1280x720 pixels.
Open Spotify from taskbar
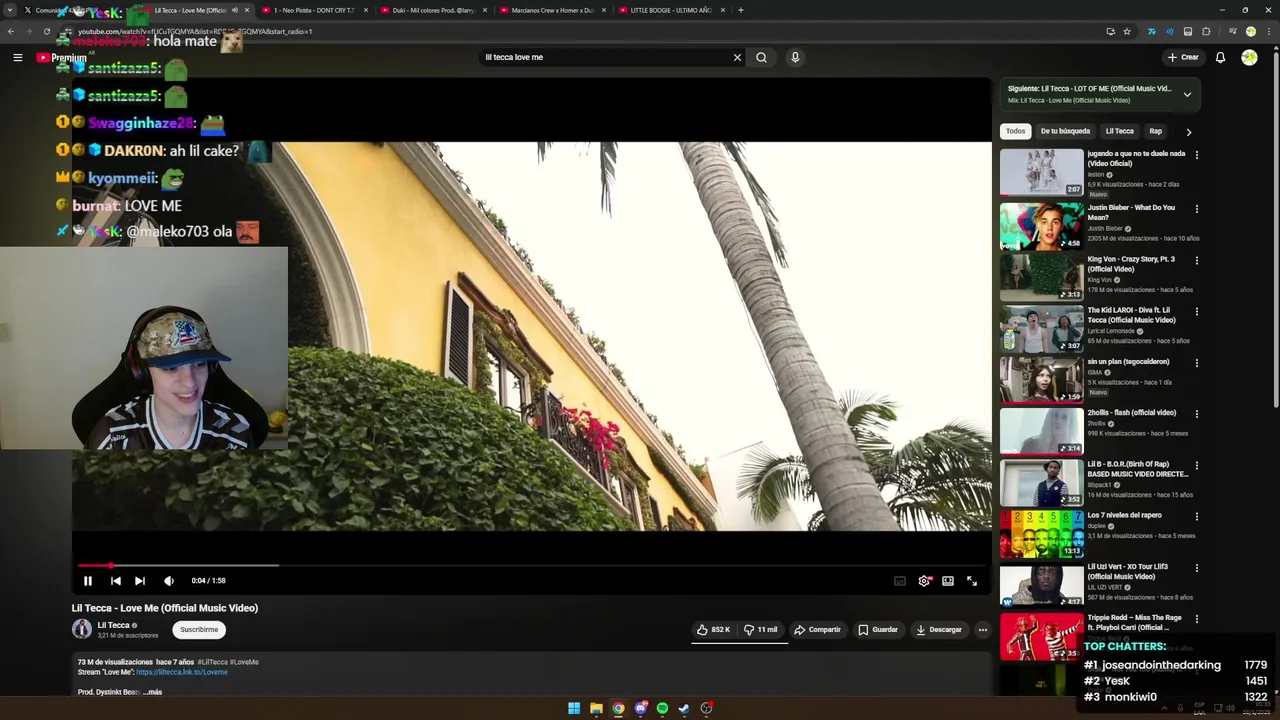pos(662,708)
